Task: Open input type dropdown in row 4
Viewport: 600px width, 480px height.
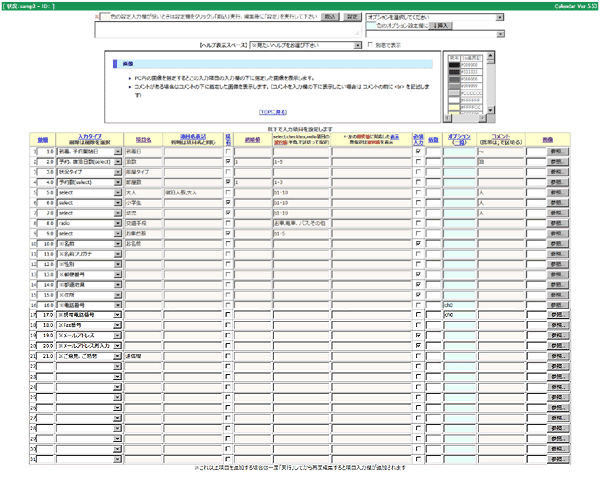Action: (x=89, y=182)
